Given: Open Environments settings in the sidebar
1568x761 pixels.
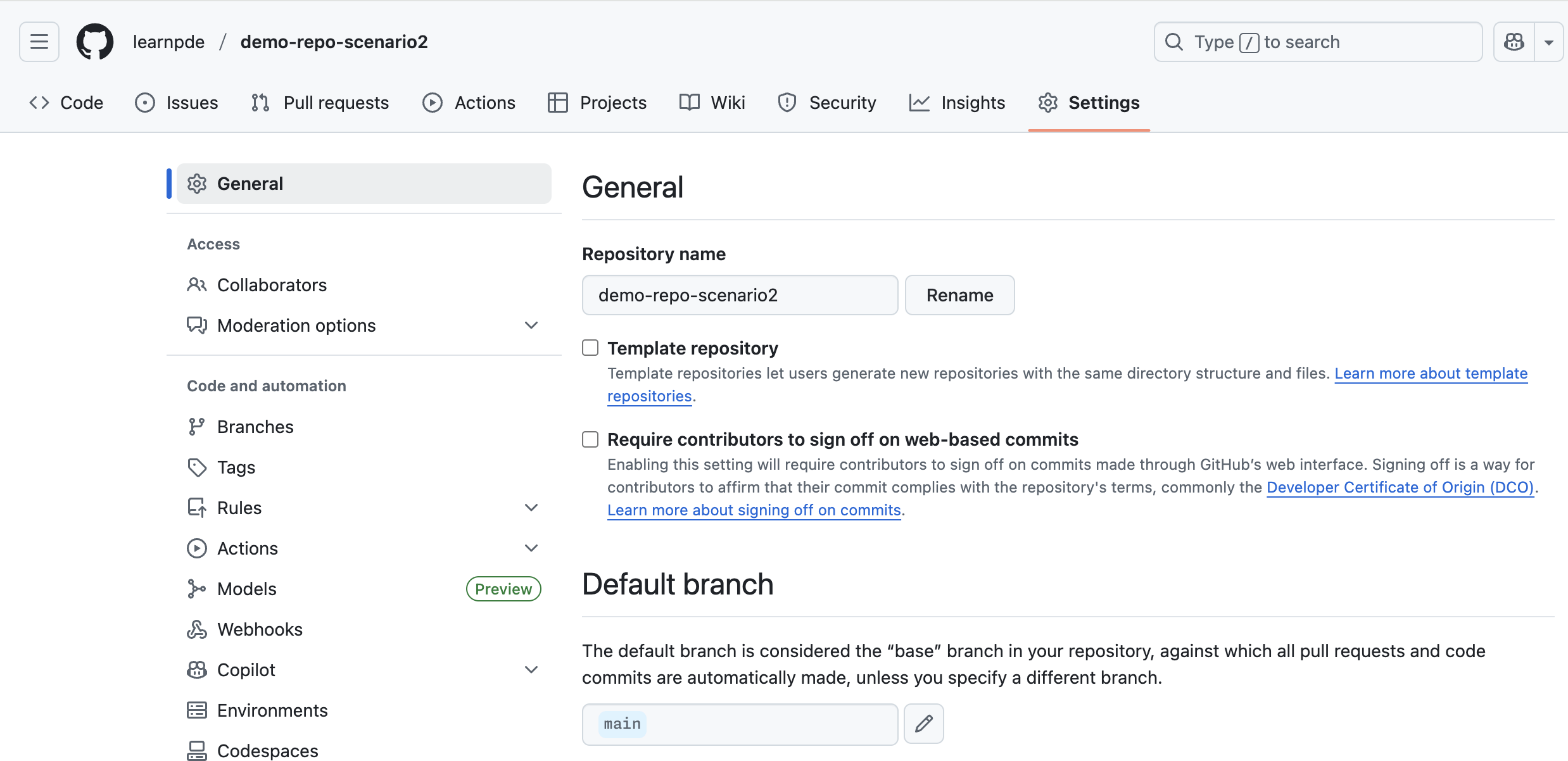Looking at the screenshot, I should coord(272,710).
